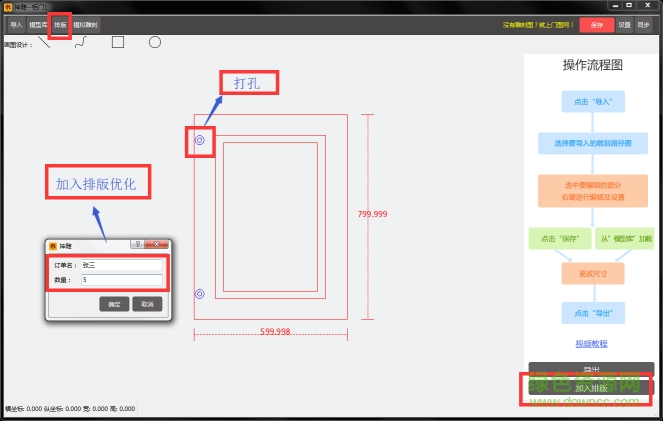Viewport: 663px width, 421px height.
Task: Click the help question mark in the dialog title bar
Action: tap(137, 244)
